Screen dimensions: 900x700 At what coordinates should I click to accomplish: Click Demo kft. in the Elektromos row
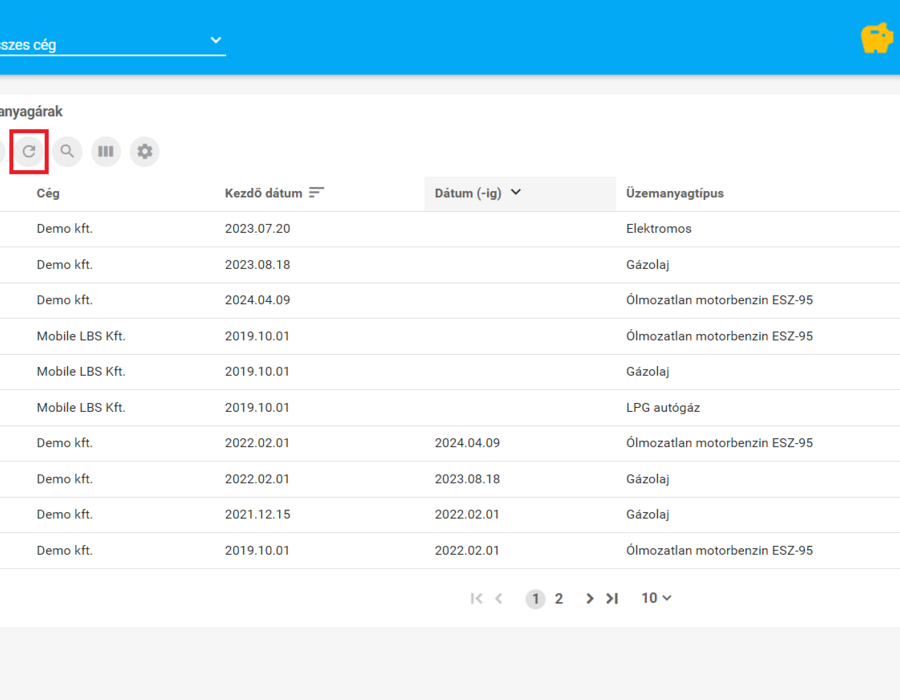pos(65,229)
